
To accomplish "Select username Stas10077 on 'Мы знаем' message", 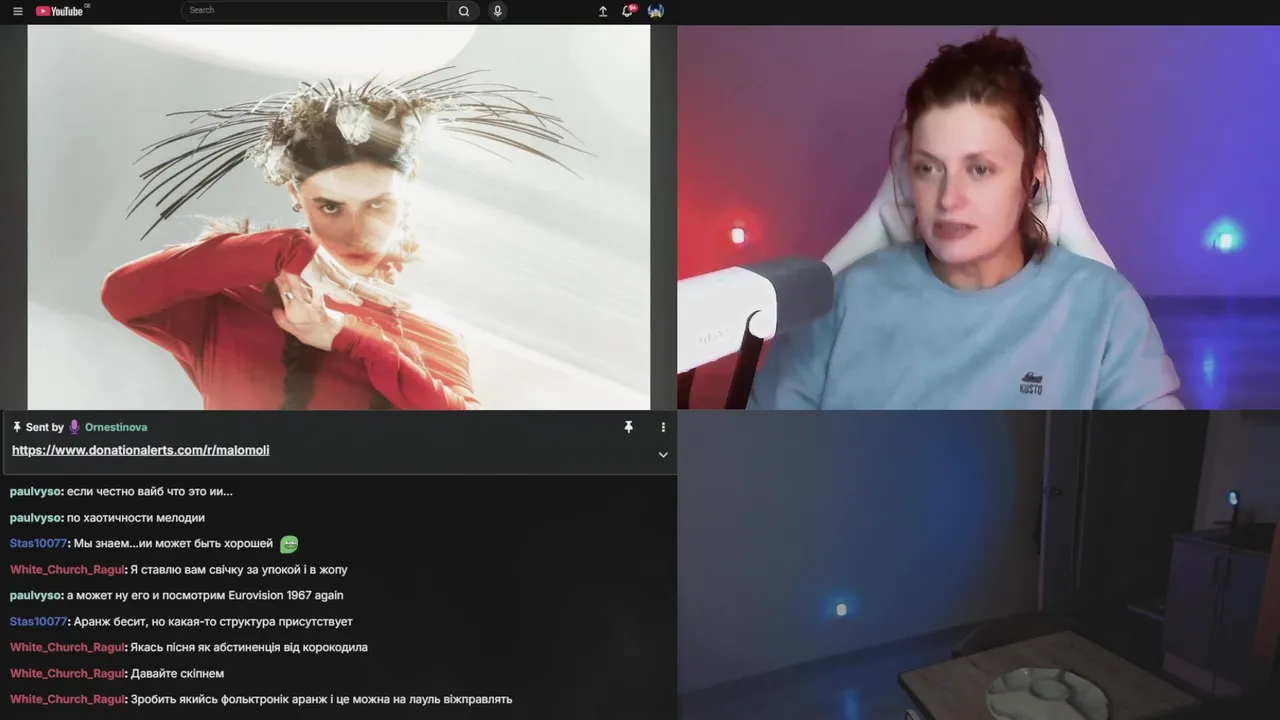I will 38,544.
